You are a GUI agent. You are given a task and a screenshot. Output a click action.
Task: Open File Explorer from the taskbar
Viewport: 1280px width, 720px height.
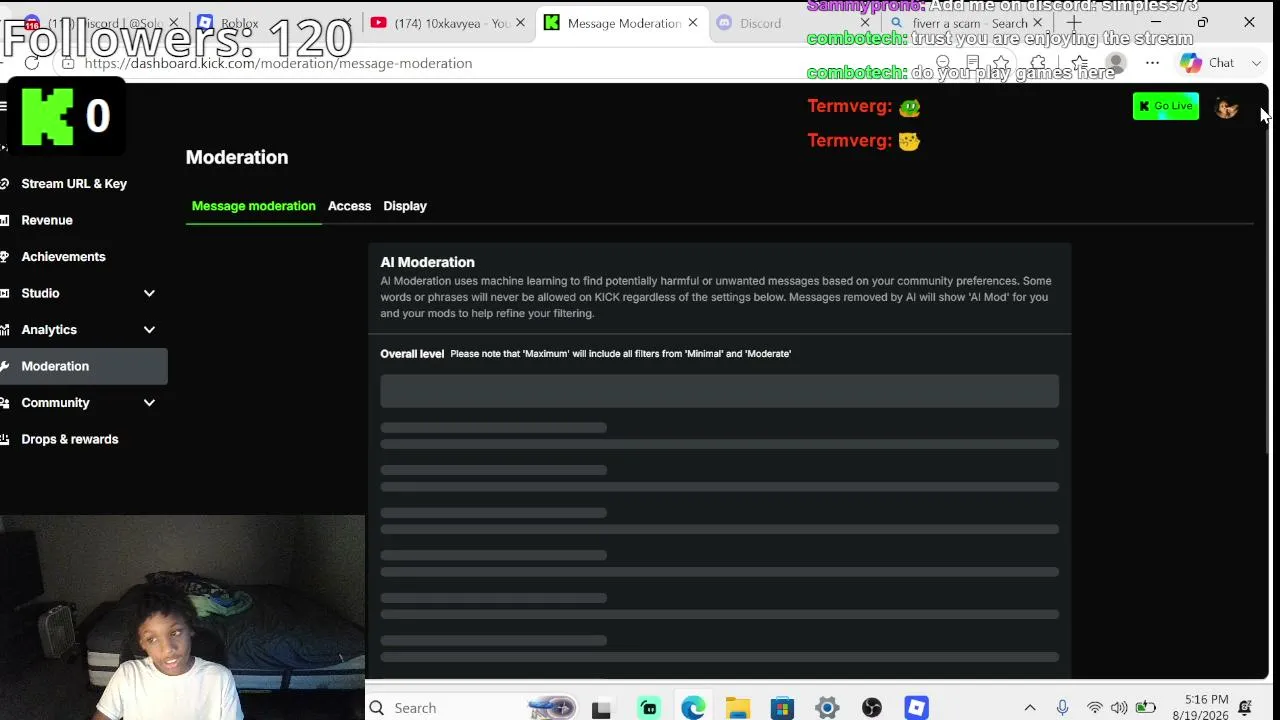coord(738,709)
